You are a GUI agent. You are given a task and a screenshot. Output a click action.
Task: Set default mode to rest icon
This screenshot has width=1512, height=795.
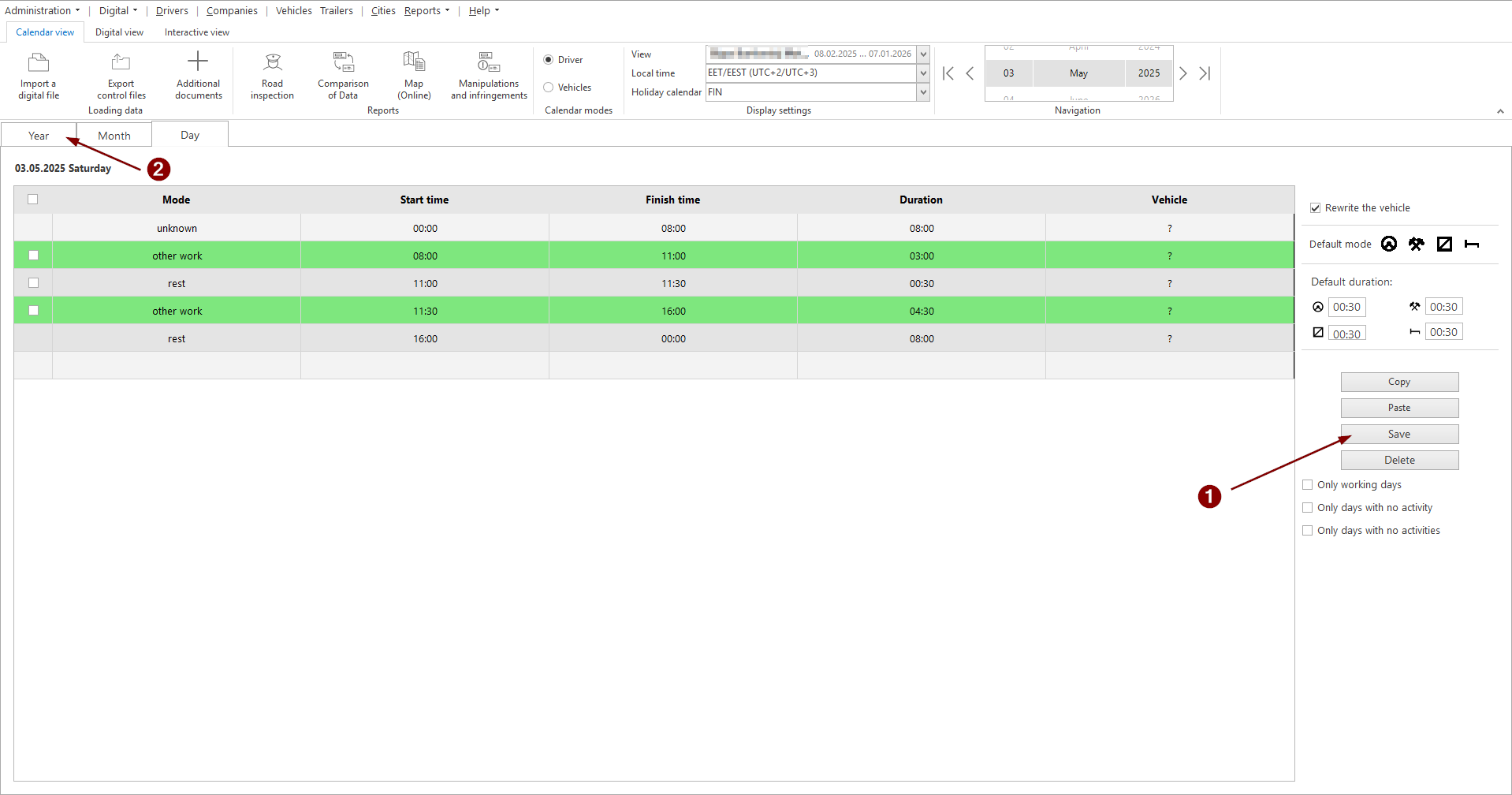click(1472, 244)
